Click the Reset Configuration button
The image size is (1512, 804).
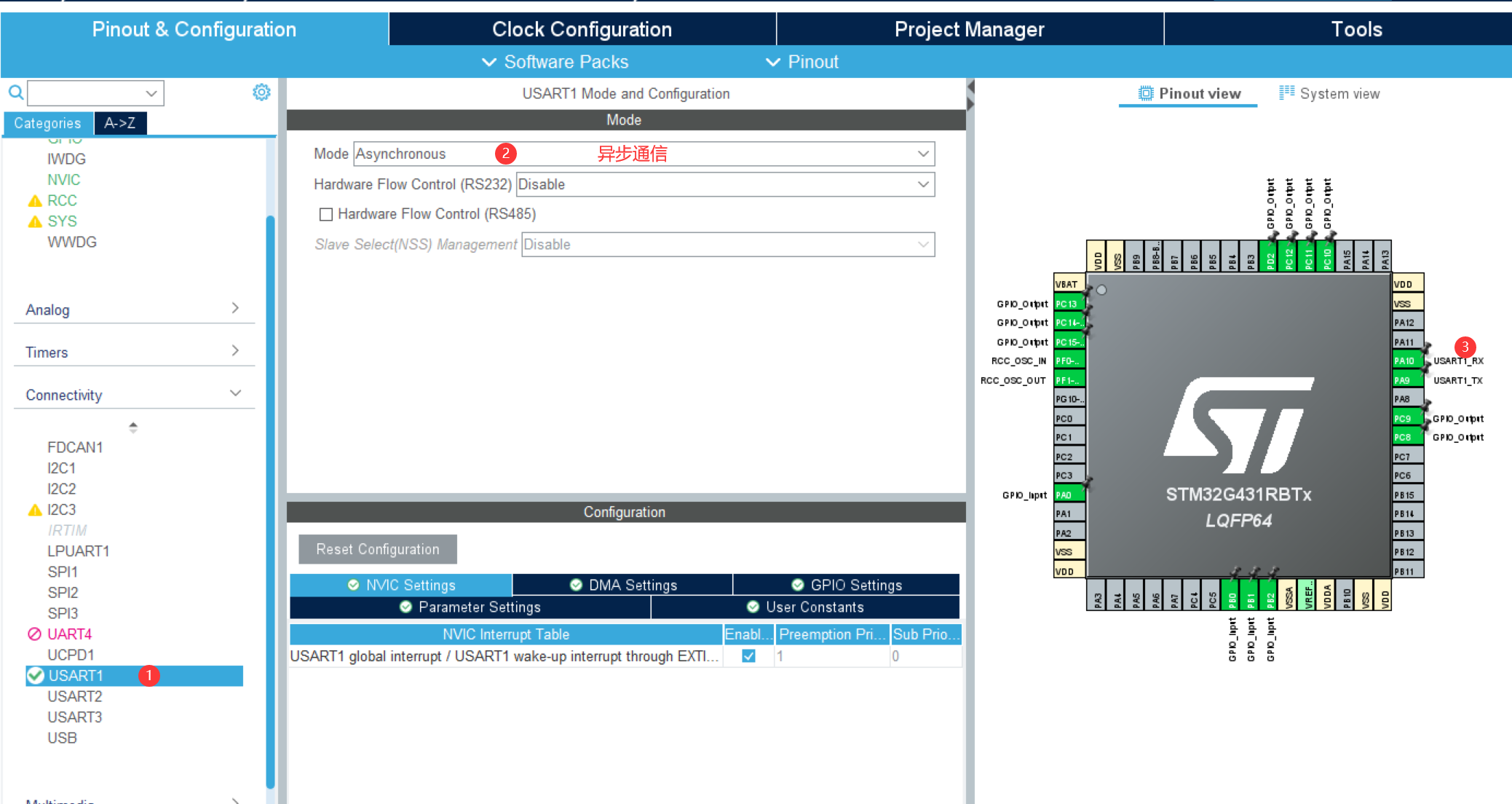(x=377, y=549)
